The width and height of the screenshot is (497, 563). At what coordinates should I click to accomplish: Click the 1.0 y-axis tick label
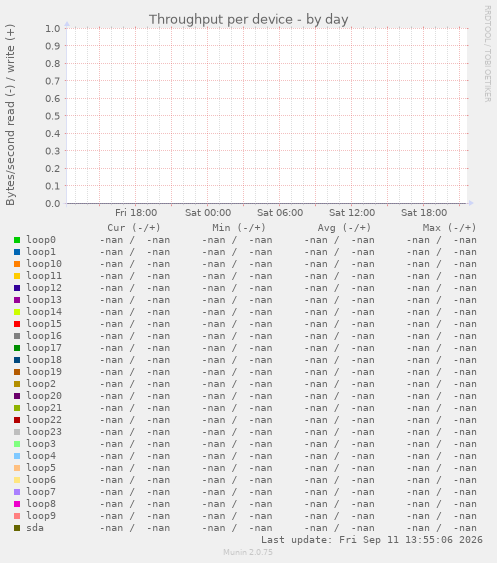(x=52, y=29)
